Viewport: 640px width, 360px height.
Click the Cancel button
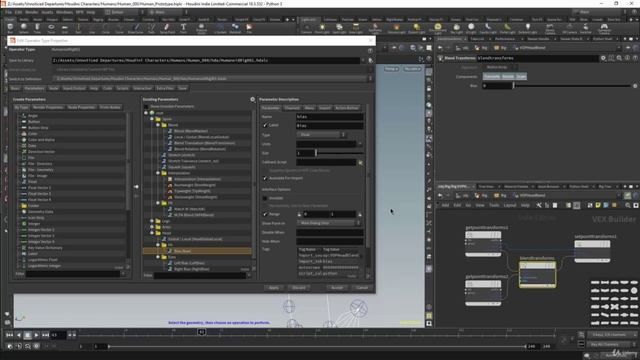point(362,288)
